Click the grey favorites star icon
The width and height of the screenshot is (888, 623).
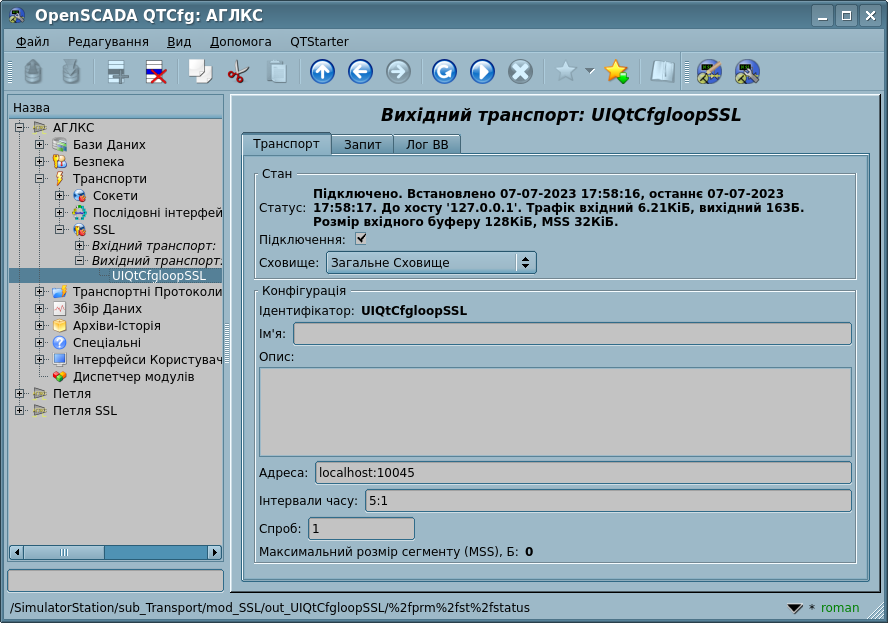(565, 71)
